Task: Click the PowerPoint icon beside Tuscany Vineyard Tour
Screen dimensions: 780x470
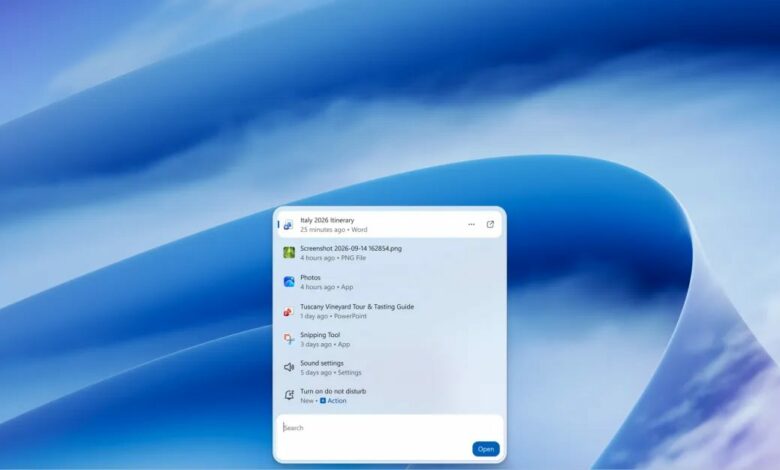Action: 289,311
